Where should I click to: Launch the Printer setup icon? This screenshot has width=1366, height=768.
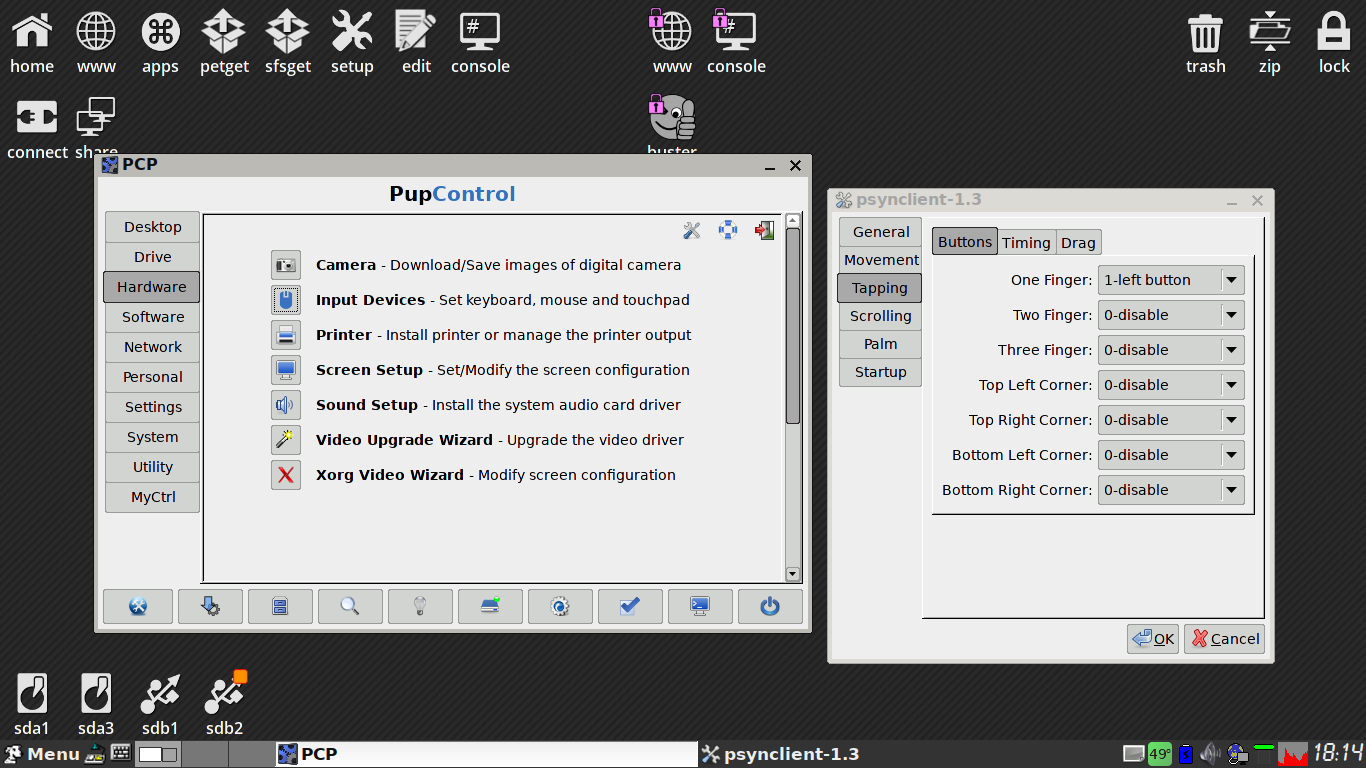pyautogui.click(x=286, y=335)
